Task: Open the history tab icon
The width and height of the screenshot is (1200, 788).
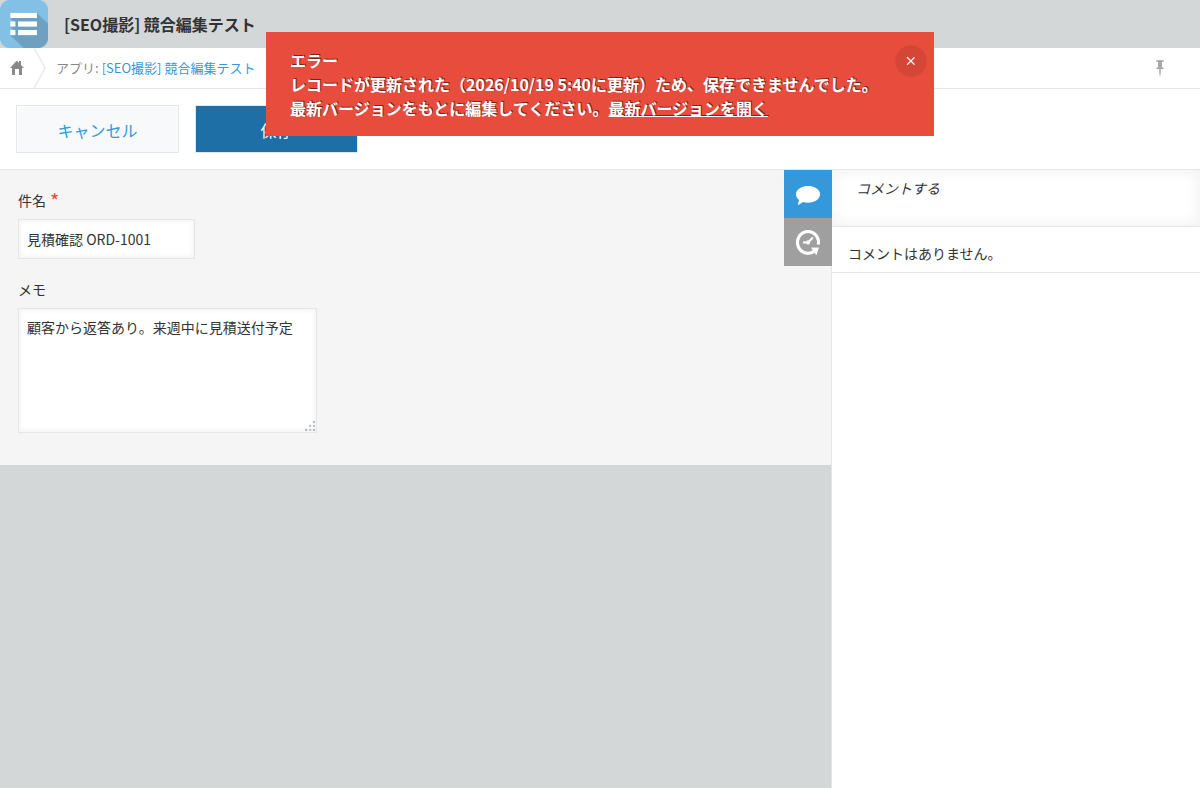Action: (808, 242)
